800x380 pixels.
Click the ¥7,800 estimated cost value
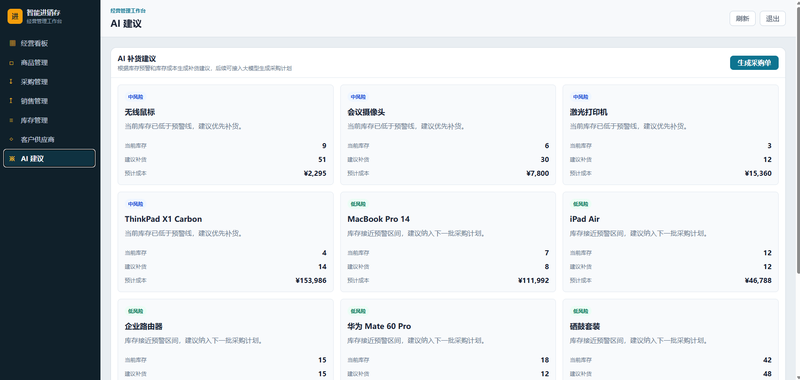(538, 173)
